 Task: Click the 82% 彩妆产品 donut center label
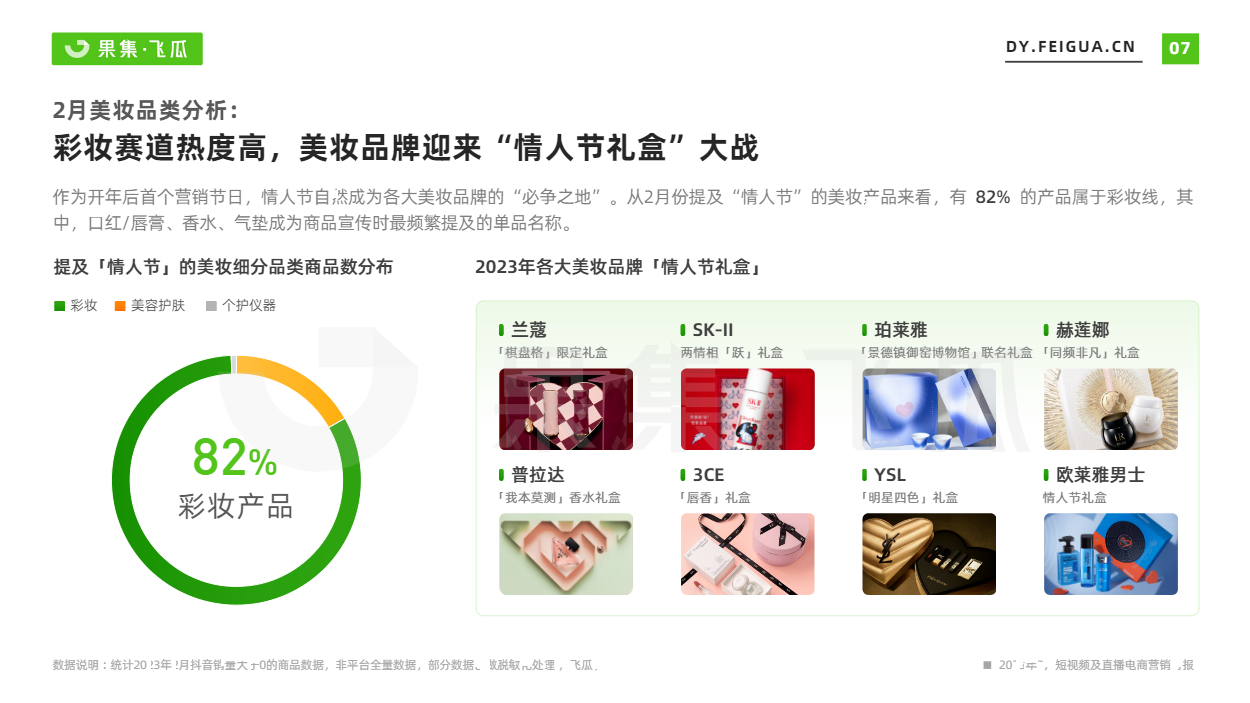(x=235, y=478)
